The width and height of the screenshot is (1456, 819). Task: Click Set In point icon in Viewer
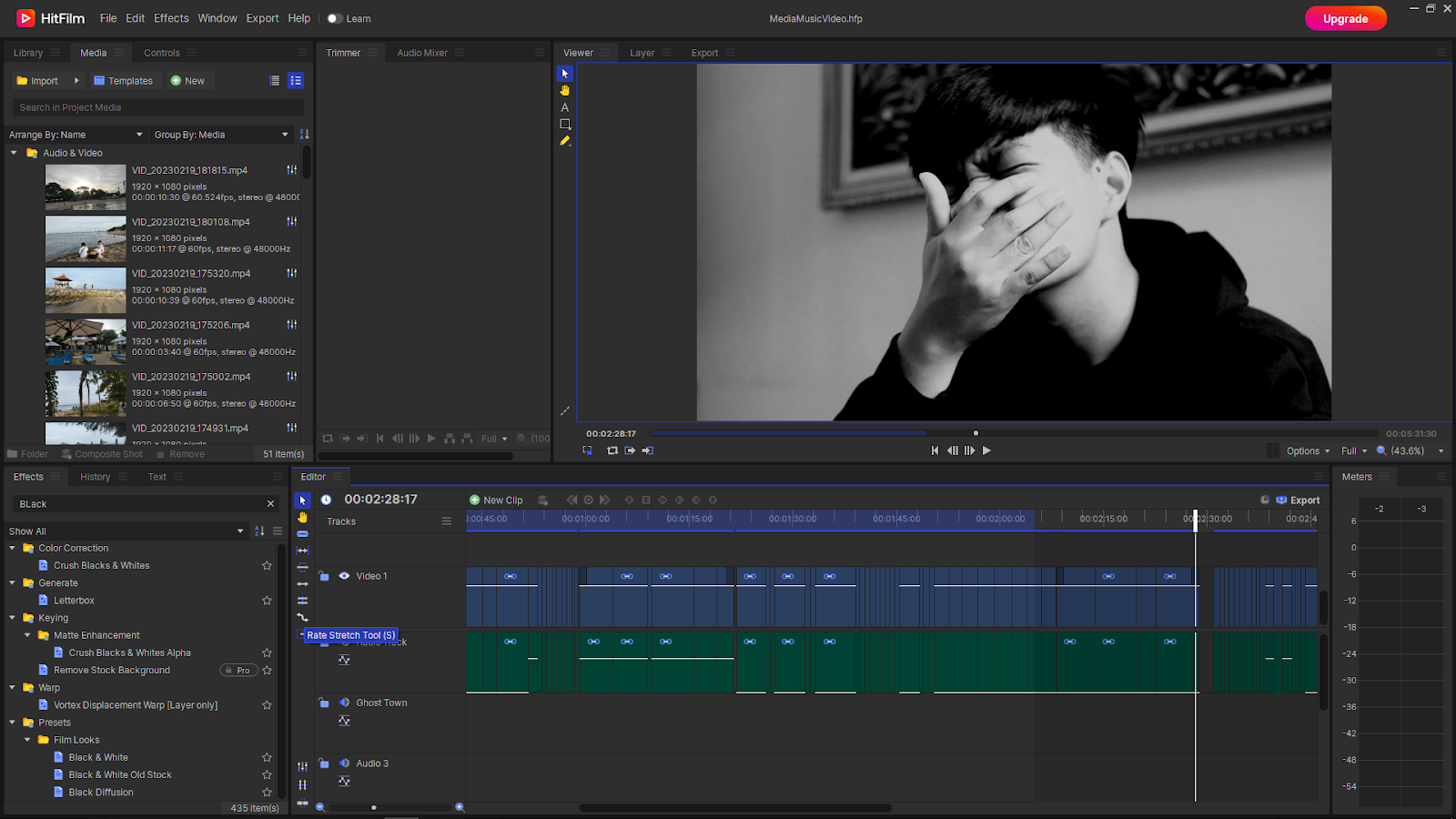pyautogui.click(x=630, y=450)
